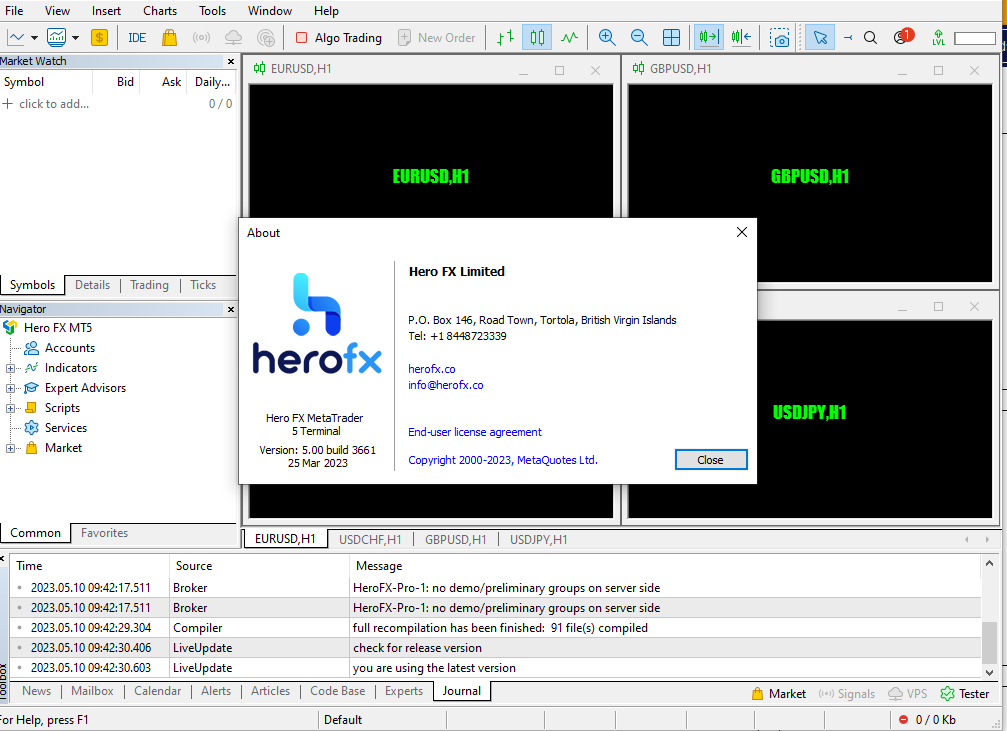Click the Close button in About dialog
1007x731 pixels.
coord(711,459)
